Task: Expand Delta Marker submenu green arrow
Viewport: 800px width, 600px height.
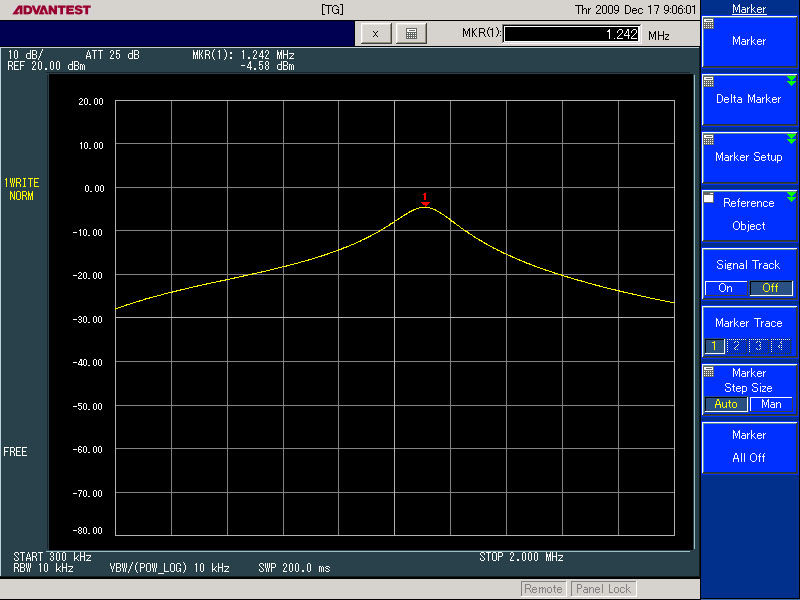Action: [x=791, y=81]
